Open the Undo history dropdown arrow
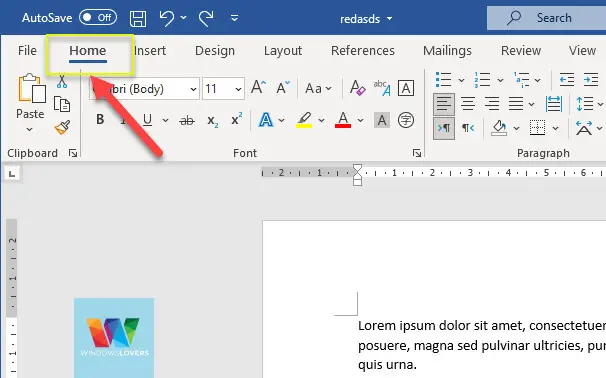 click(x=184, y=18)
